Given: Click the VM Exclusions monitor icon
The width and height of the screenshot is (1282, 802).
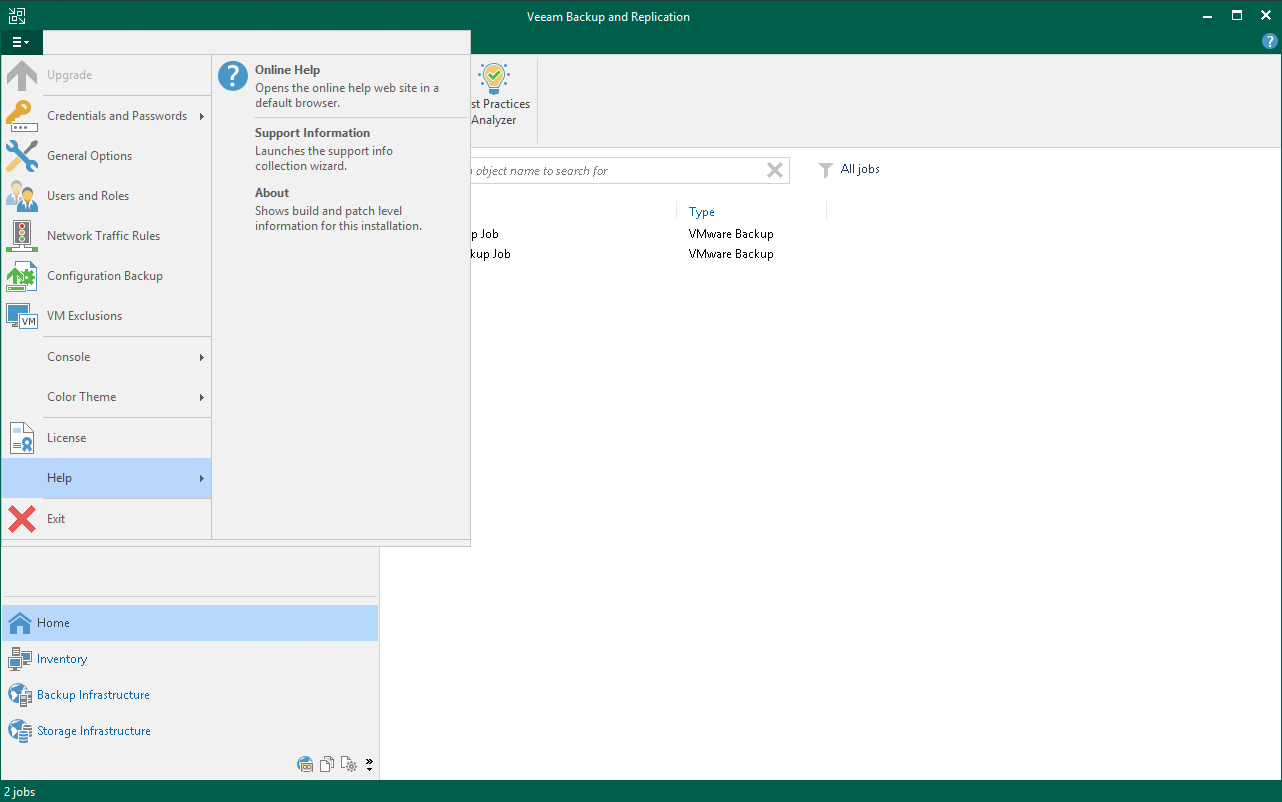Looking at the screenshot, I should pos(22,316).
